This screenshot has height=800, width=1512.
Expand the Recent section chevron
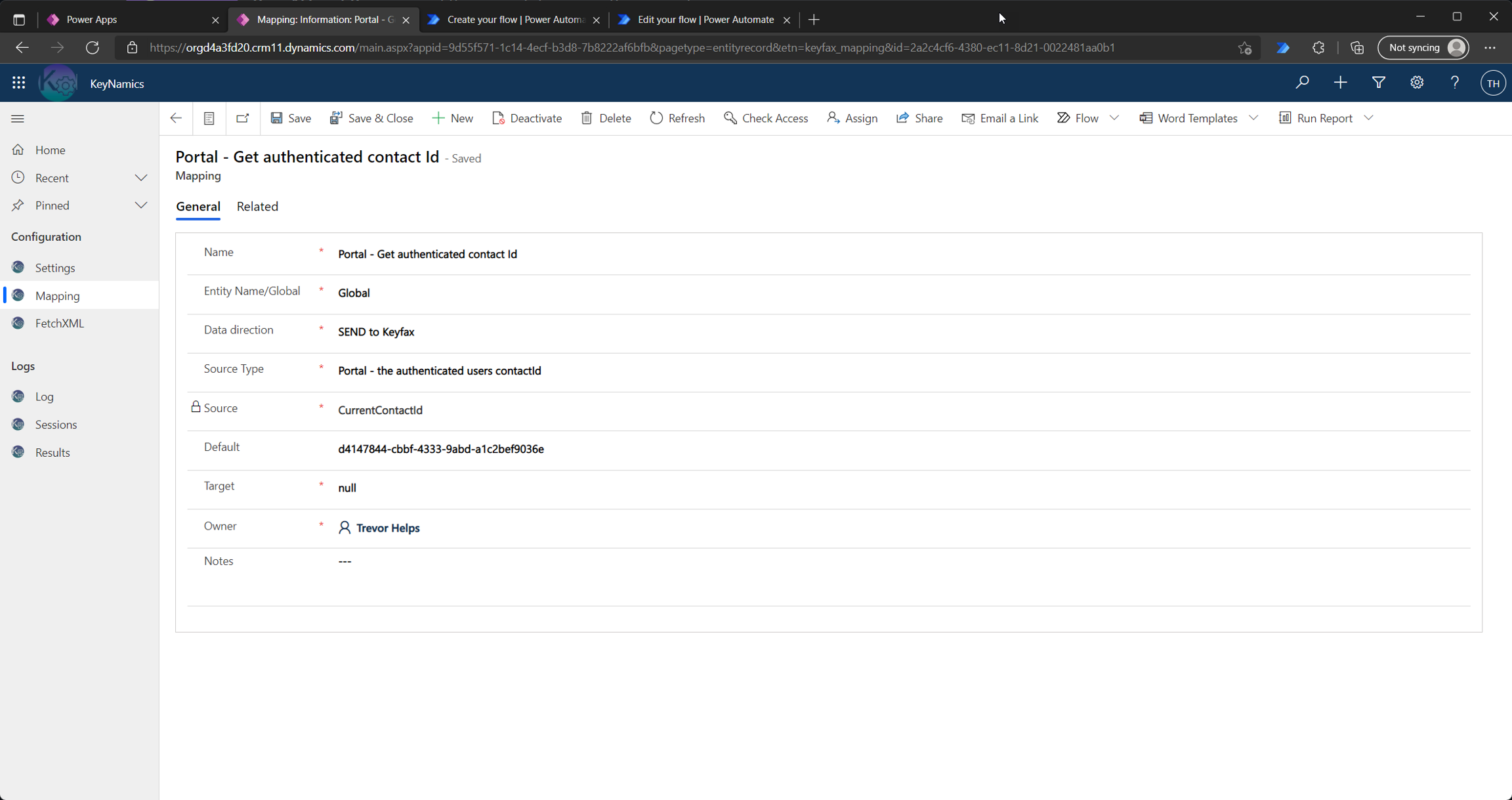(x=140, y=178)
